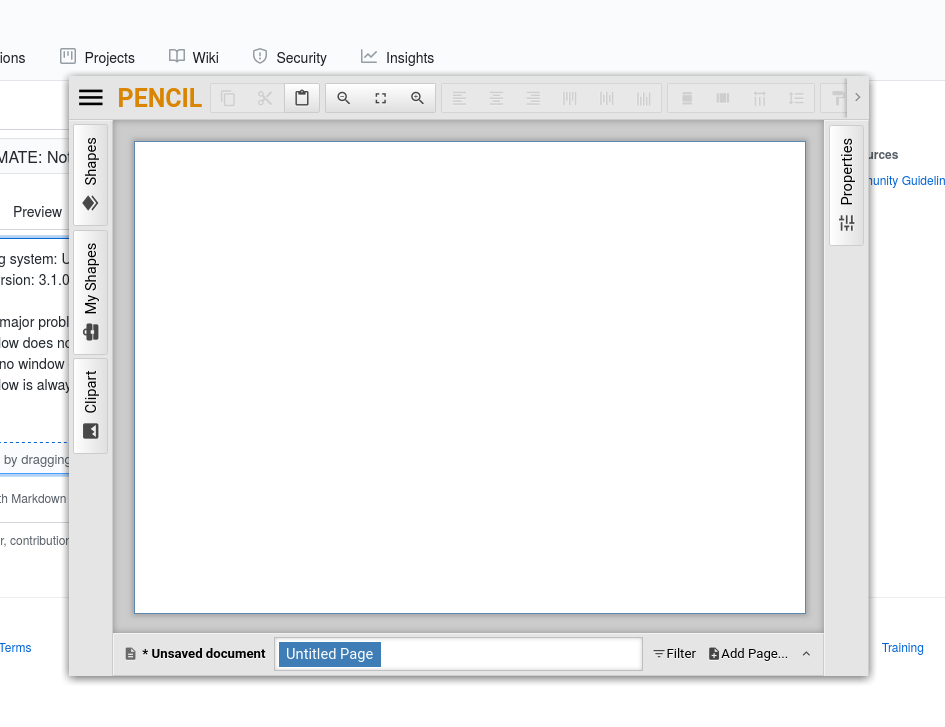This screenshot has width=945, height=727.
Task: Switch to Preview tab in the issue editor
Action: tap(37, 212)
